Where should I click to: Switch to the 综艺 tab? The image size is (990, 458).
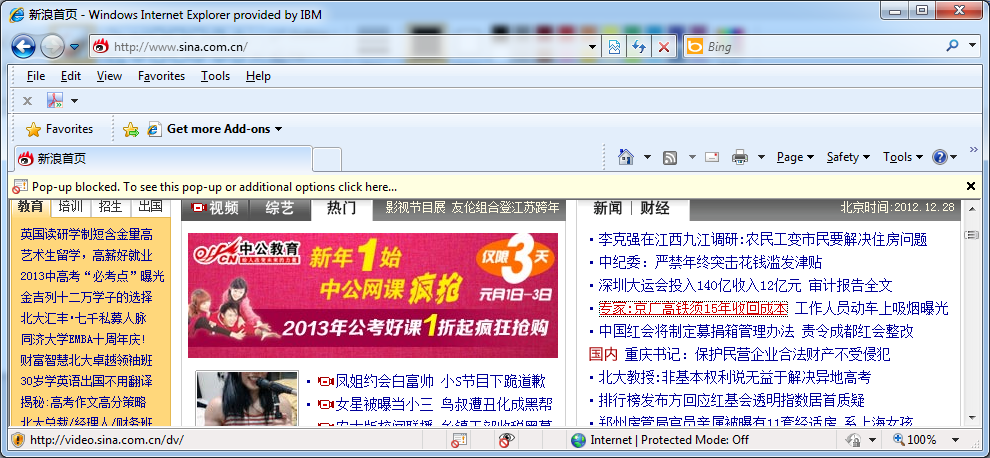(280, 208)
